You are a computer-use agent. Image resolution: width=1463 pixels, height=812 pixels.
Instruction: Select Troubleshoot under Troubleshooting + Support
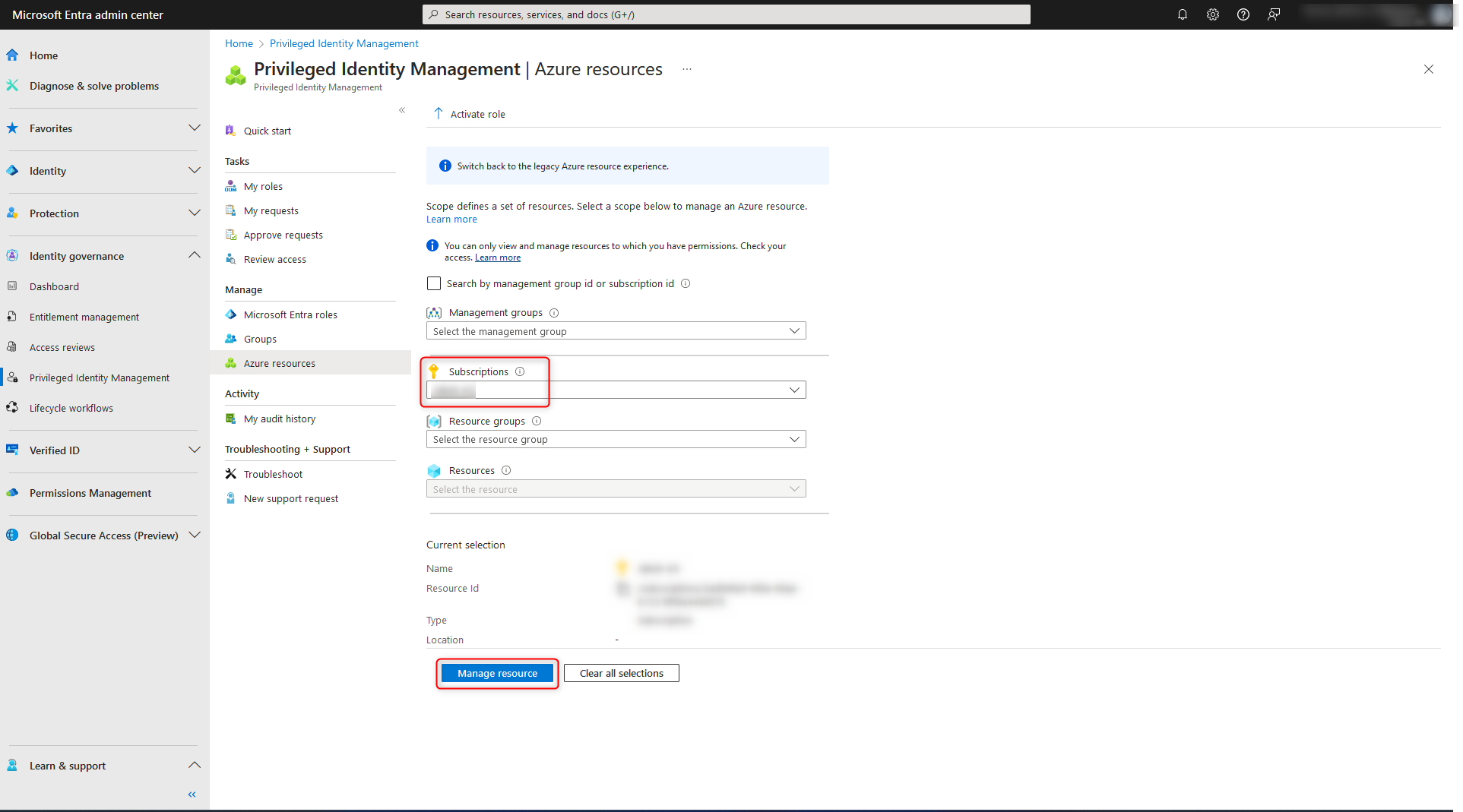click(273, 474)
